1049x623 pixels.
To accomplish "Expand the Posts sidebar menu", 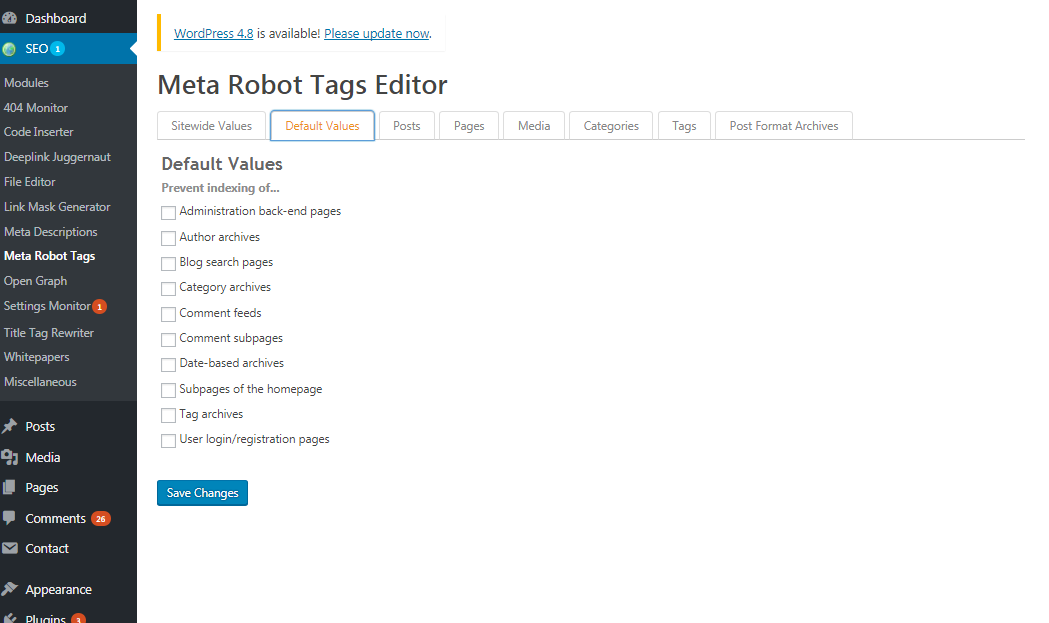I will 40,426.
